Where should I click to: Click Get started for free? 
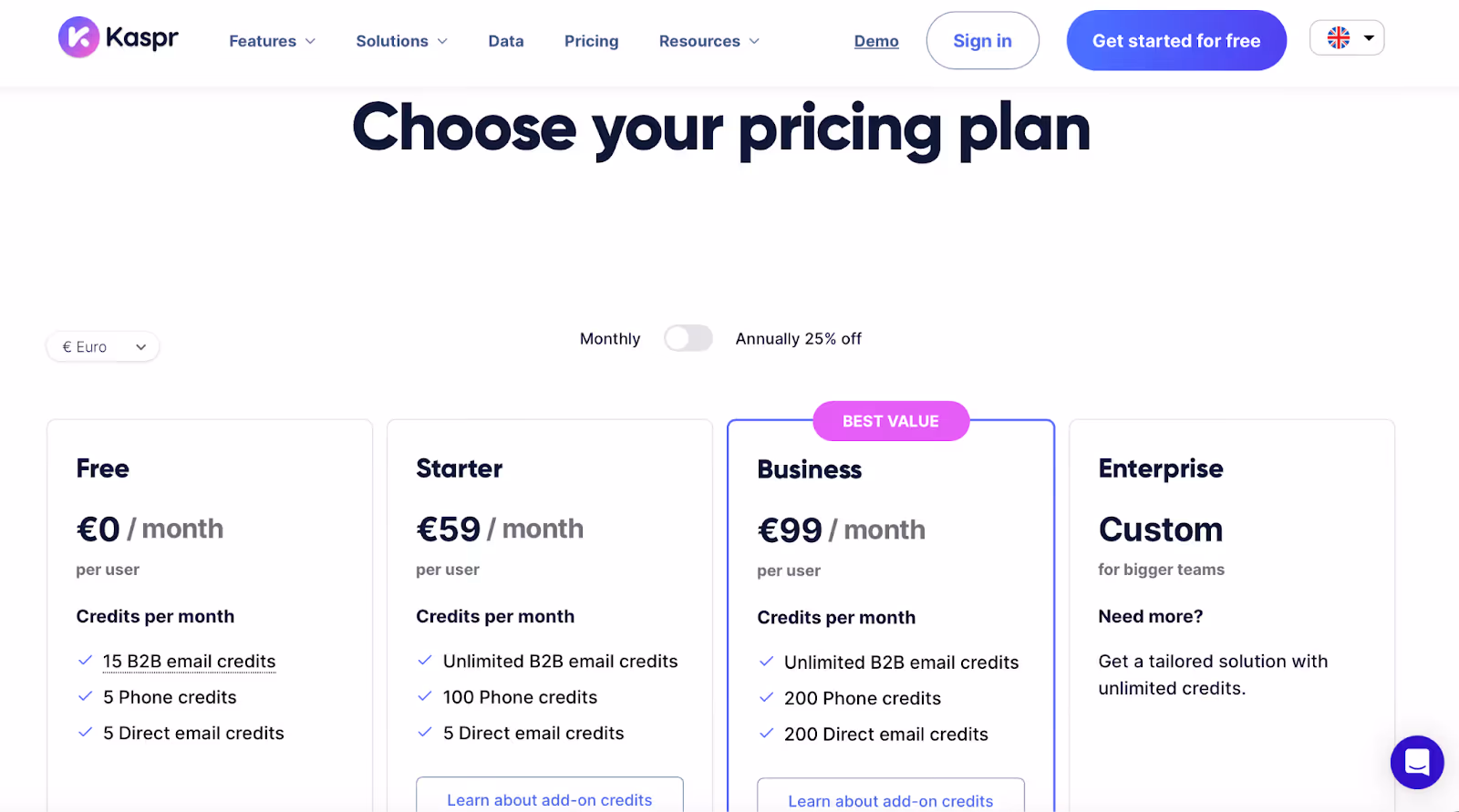(x=1175, y=40)
